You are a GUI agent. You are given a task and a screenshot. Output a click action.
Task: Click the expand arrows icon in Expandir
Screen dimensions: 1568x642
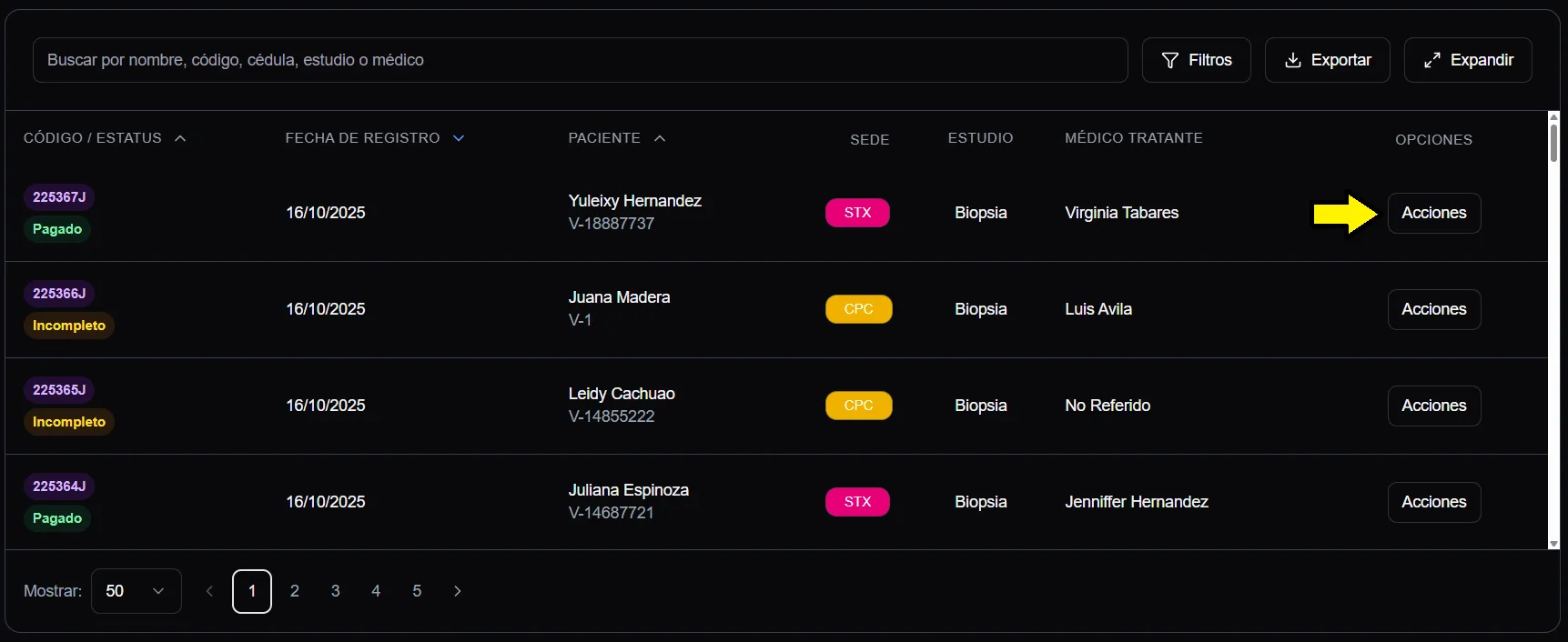[x=1432, y=60]
